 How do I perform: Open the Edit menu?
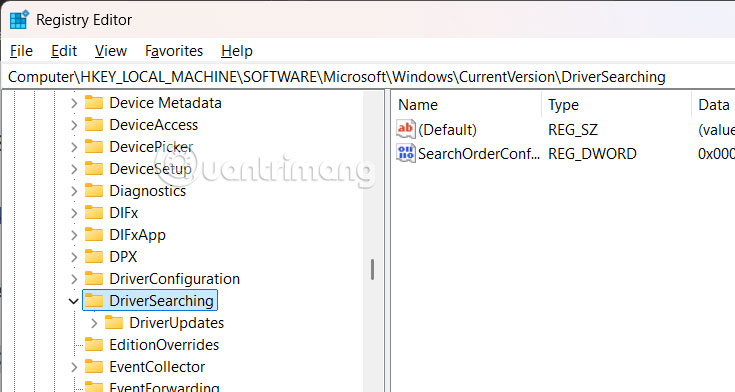coord(64,51)
